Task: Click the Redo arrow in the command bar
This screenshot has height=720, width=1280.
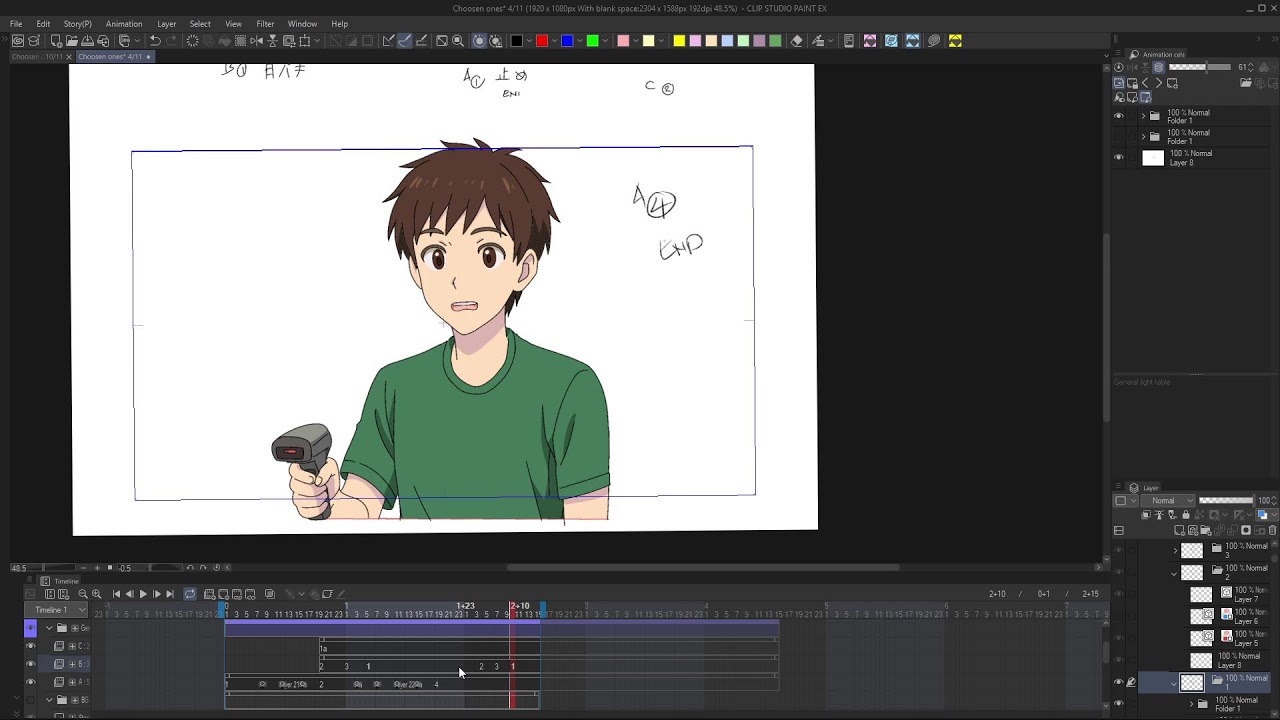Action: coord(171,41)
